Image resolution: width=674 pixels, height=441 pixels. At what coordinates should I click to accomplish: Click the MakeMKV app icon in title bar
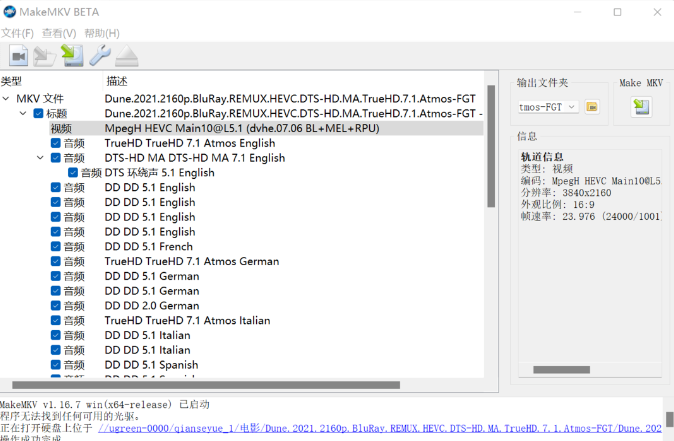[9, 12]
